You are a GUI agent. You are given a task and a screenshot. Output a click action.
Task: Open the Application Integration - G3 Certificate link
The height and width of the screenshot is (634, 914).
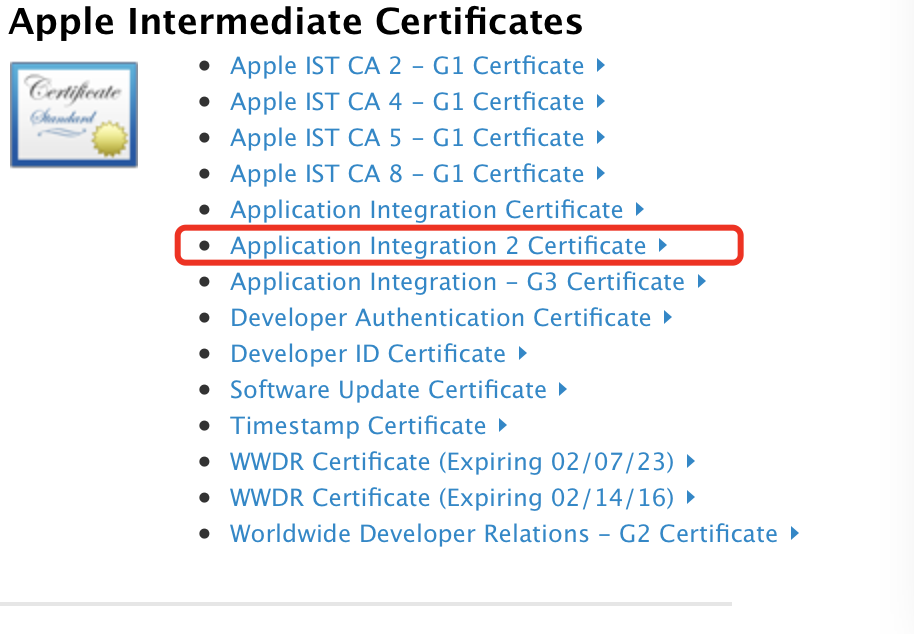coord(457,282)
